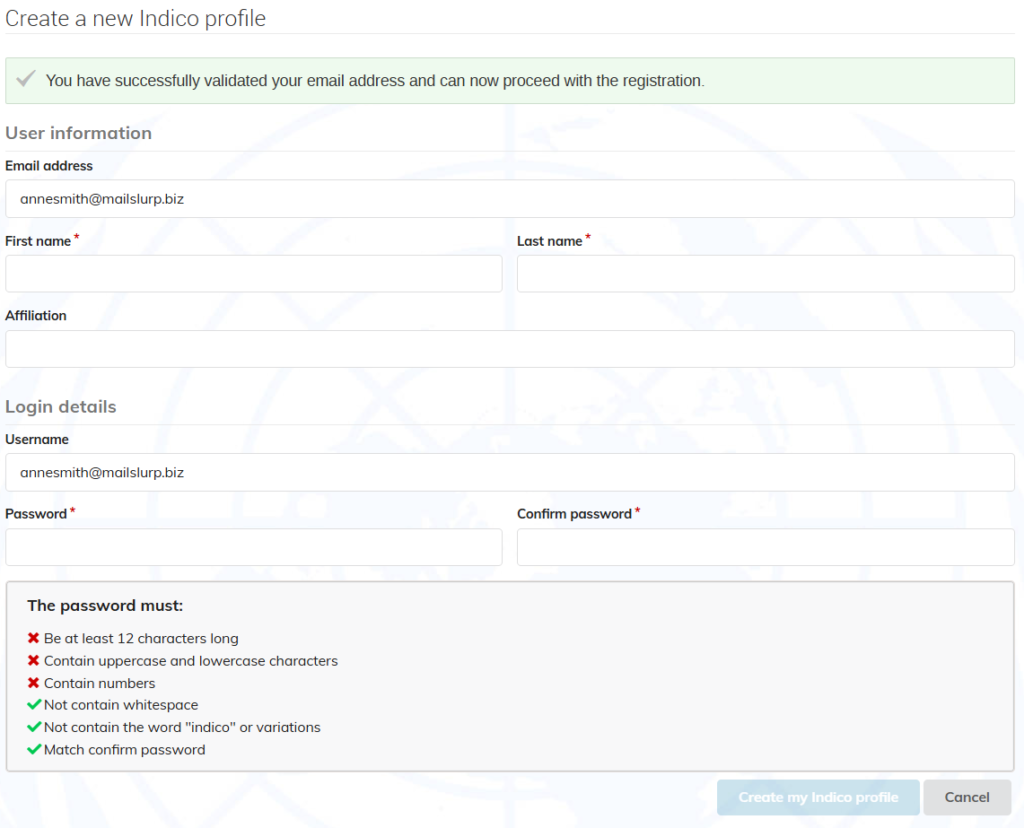Image resolution: width=1024 pixels, height=828 pixels.
Task: Click the "Login details" section heading
Action: click(61, 407)
